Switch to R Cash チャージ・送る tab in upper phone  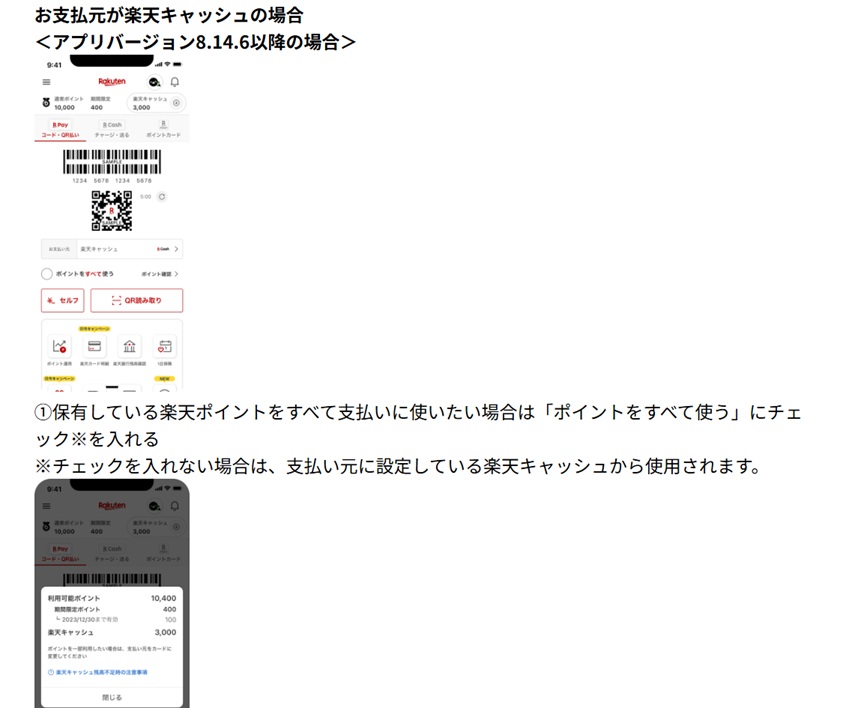(x=112, y=130)
